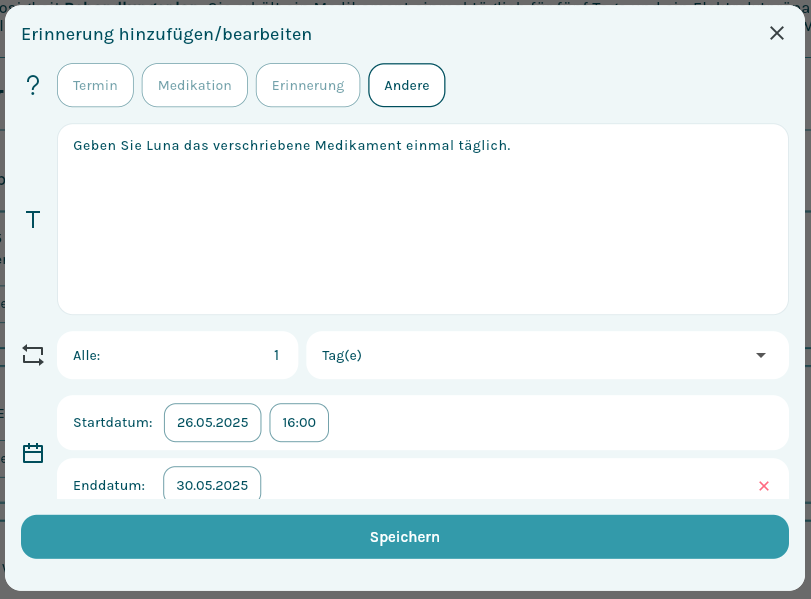Choose the Andere reminder type
Viewport: 811px width, 599px height.
pos(407,85)
